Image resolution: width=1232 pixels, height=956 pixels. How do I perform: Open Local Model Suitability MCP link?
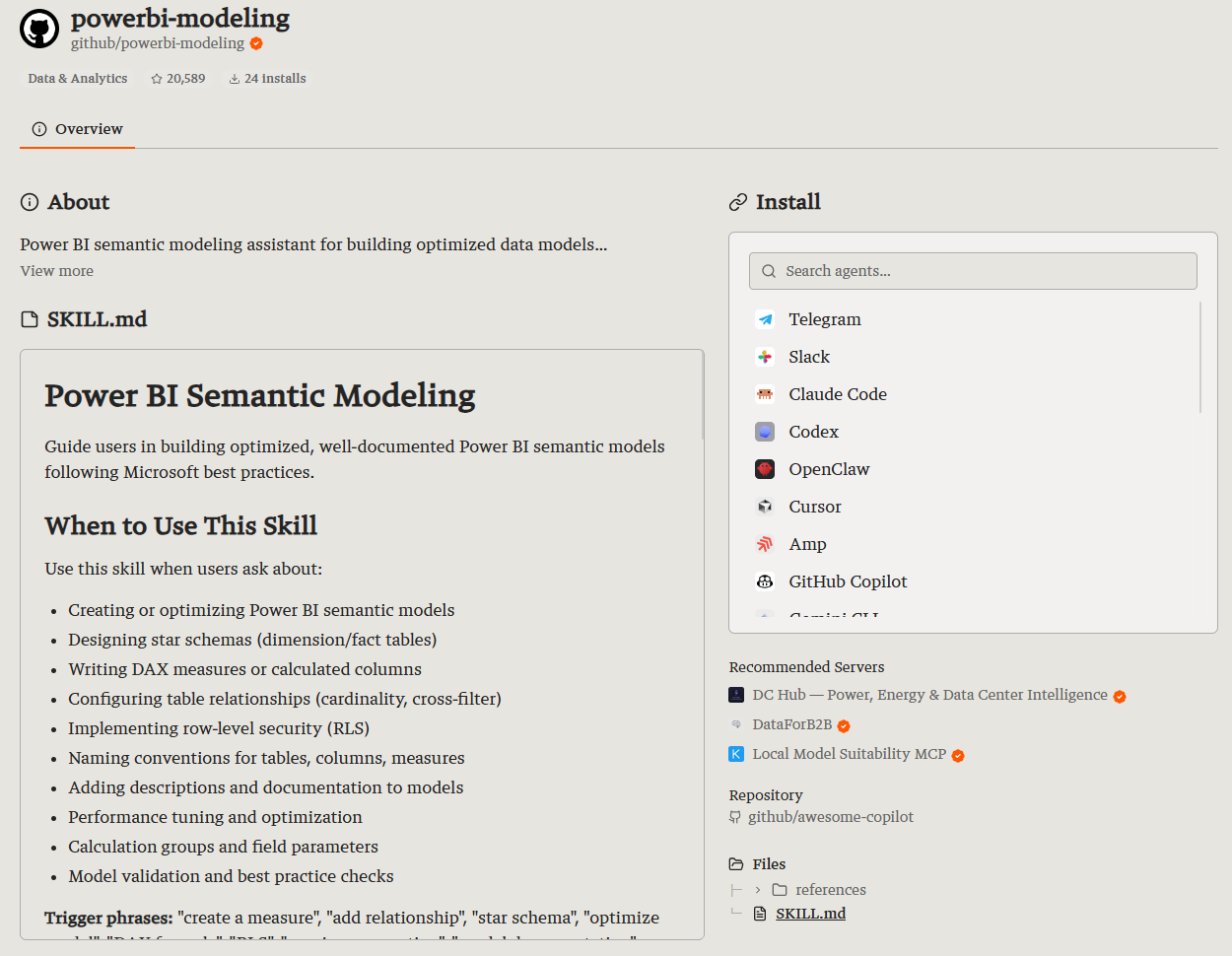pos(849,754)
